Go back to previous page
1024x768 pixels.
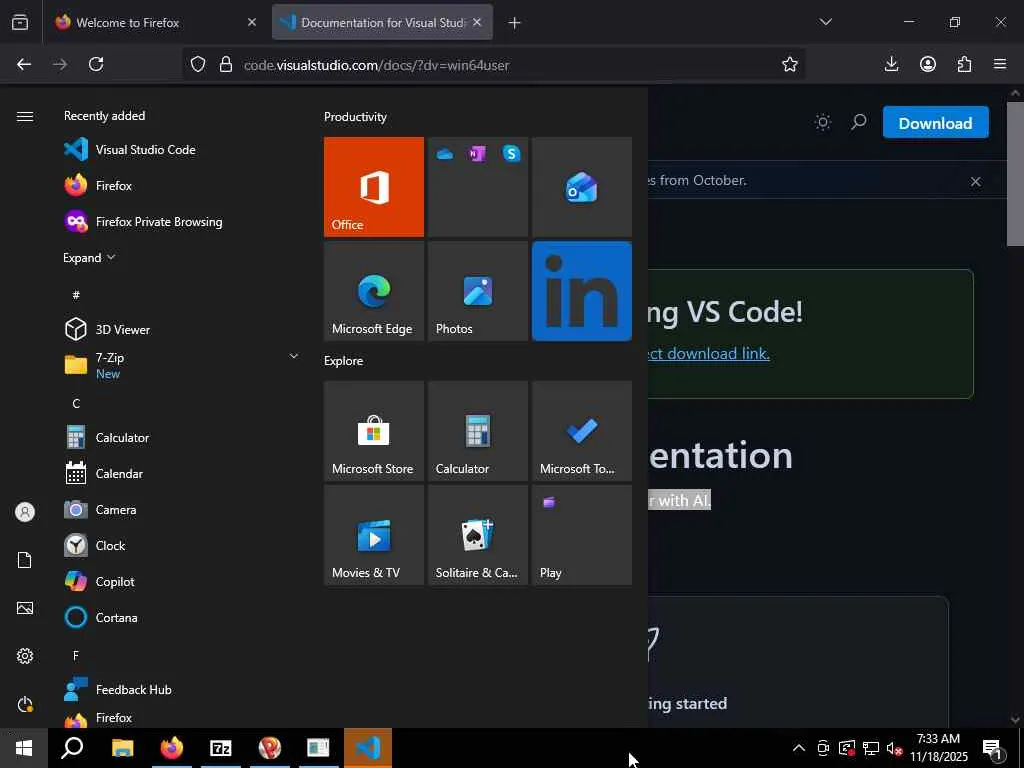pyautogui.click(x=24, y=64)
